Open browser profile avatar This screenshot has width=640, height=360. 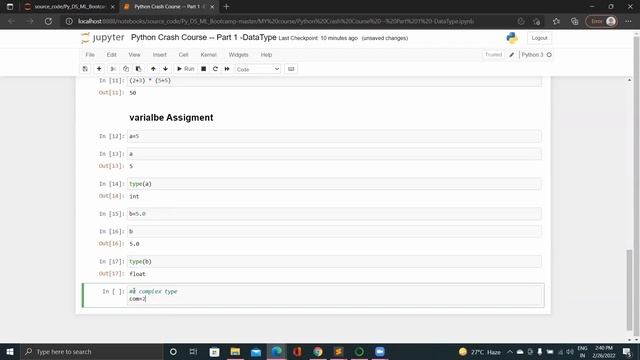click(x=611, y=21)
